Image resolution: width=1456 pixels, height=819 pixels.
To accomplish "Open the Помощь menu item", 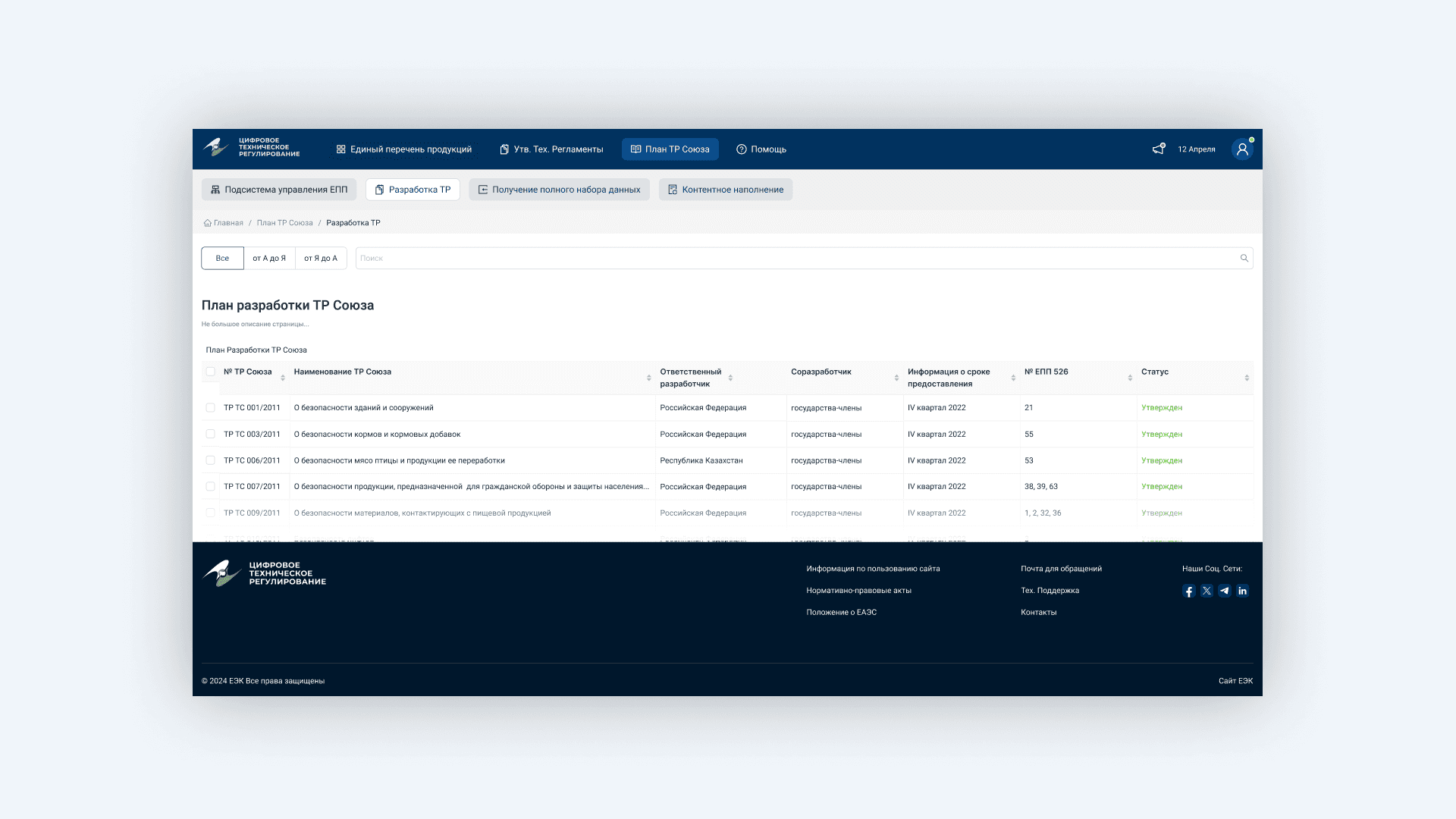I will (x=761, y=149).
